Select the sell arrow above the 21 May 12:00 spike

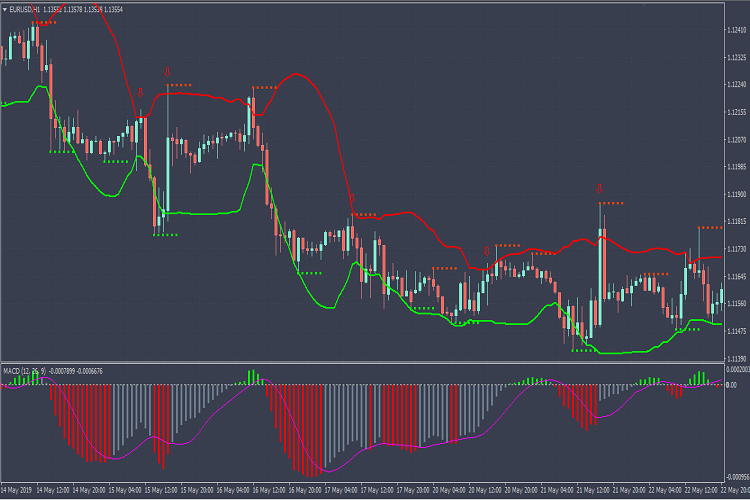[x=599, y=189]
